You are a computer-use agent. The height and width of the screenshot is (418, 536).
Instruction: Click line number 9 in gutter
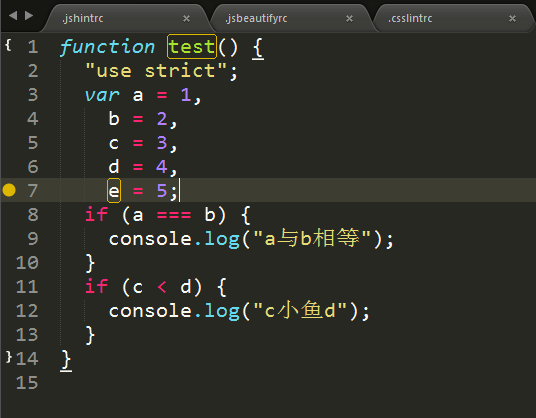33,239
